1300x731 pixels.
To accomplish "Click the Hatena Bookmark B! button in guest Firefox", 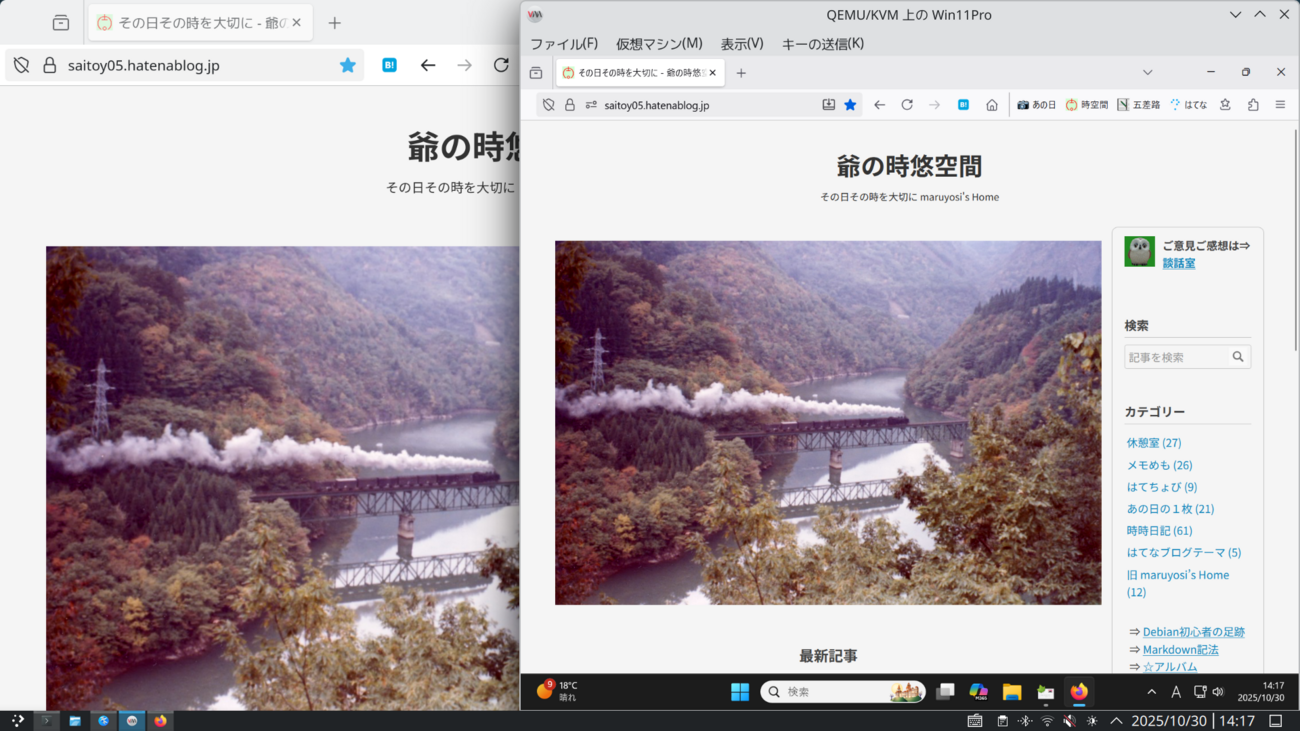I will pos(963,105).
